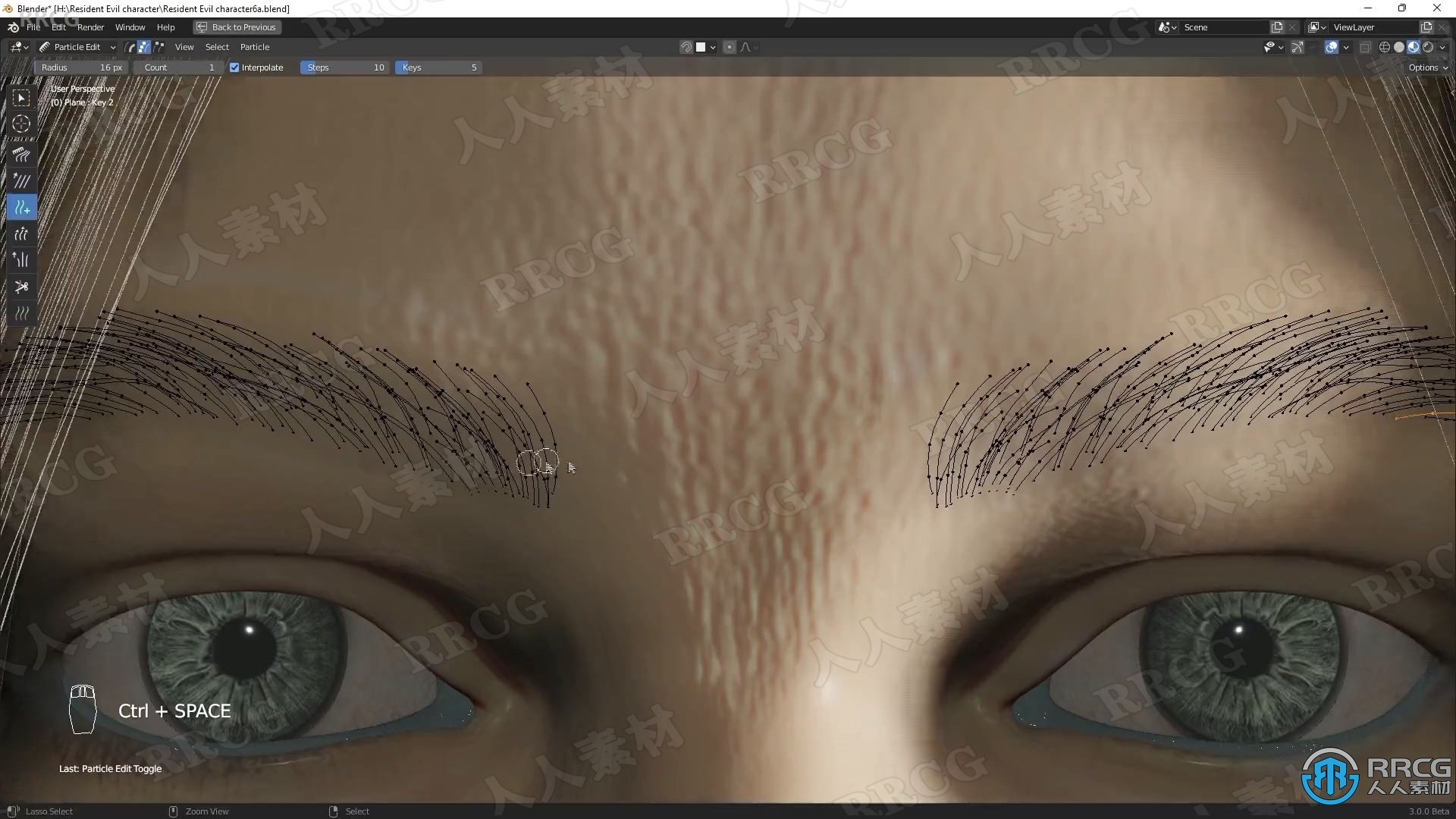Toggle viewport gizmos visibility
The image size is (1456, 819).
[x=1298, y=47]
